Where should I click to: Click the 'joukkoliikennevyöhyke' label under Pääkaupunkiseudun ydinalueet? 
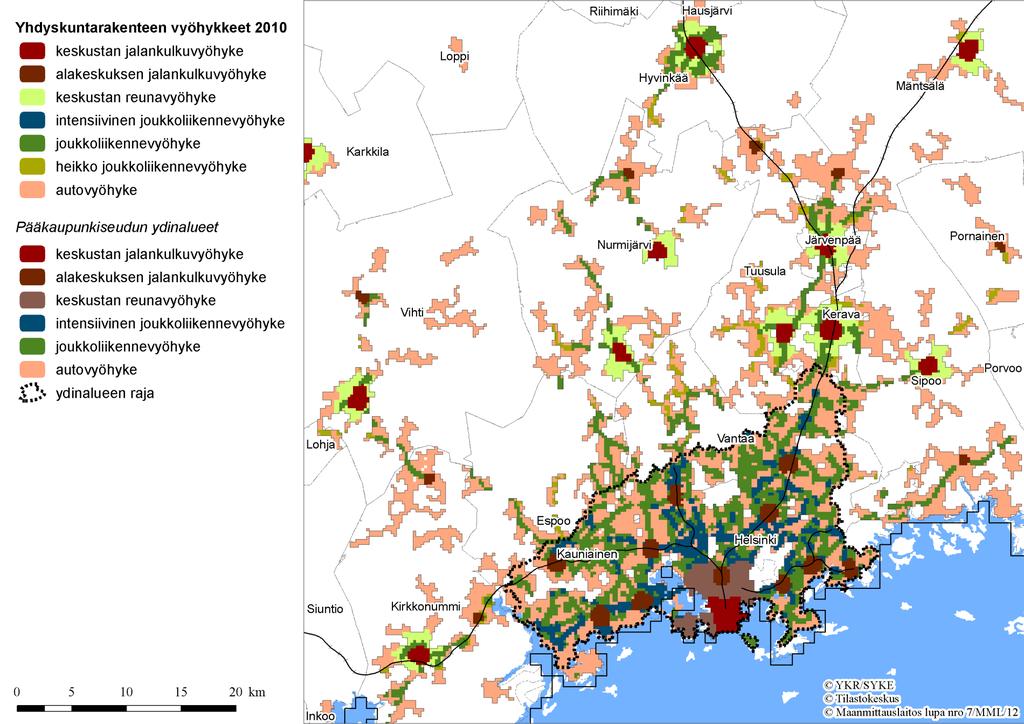tap(127, 347)
